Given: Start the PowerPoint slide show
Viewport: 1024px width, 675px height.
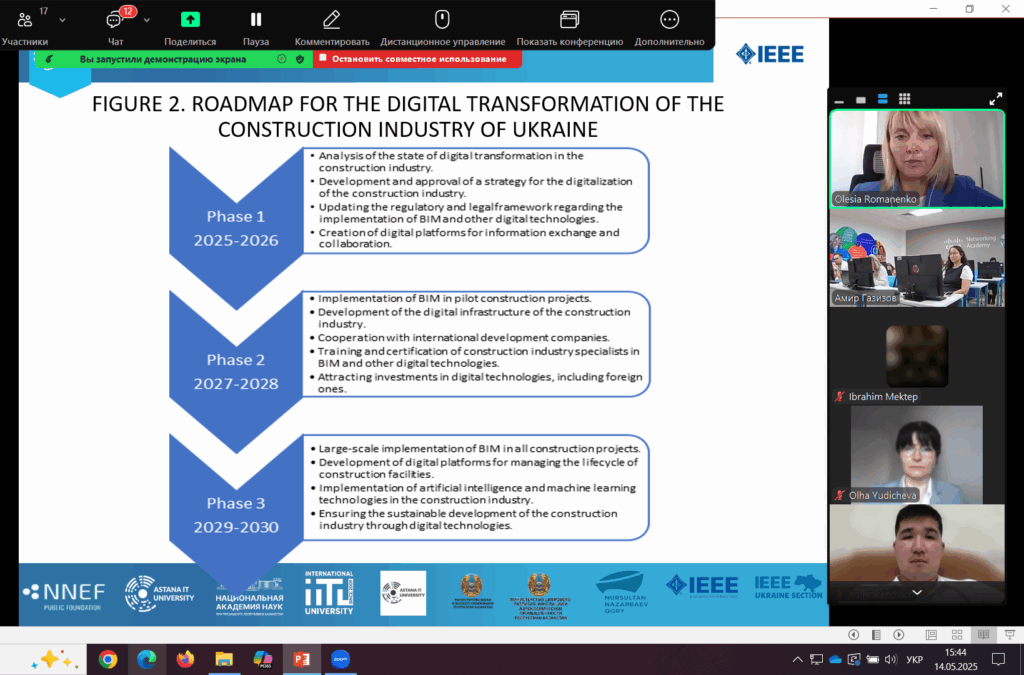Looking at the screenshot, I should (x=1010, y=635).
